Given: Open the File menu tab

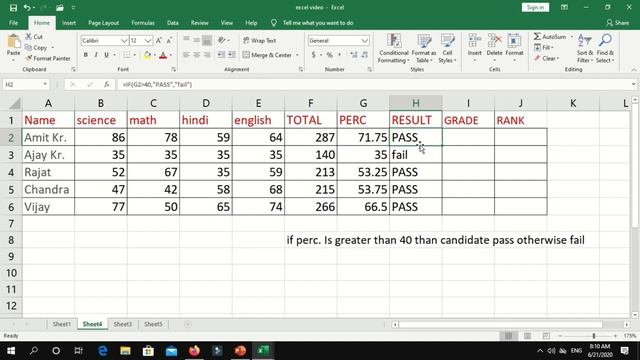Looking at the screenshot, I should 13,23.
